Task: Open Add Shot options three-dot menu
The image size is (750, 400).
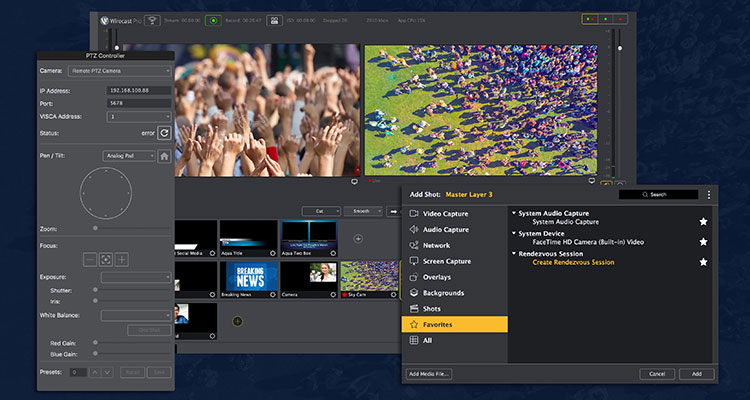Action: (x=708, y=194)
